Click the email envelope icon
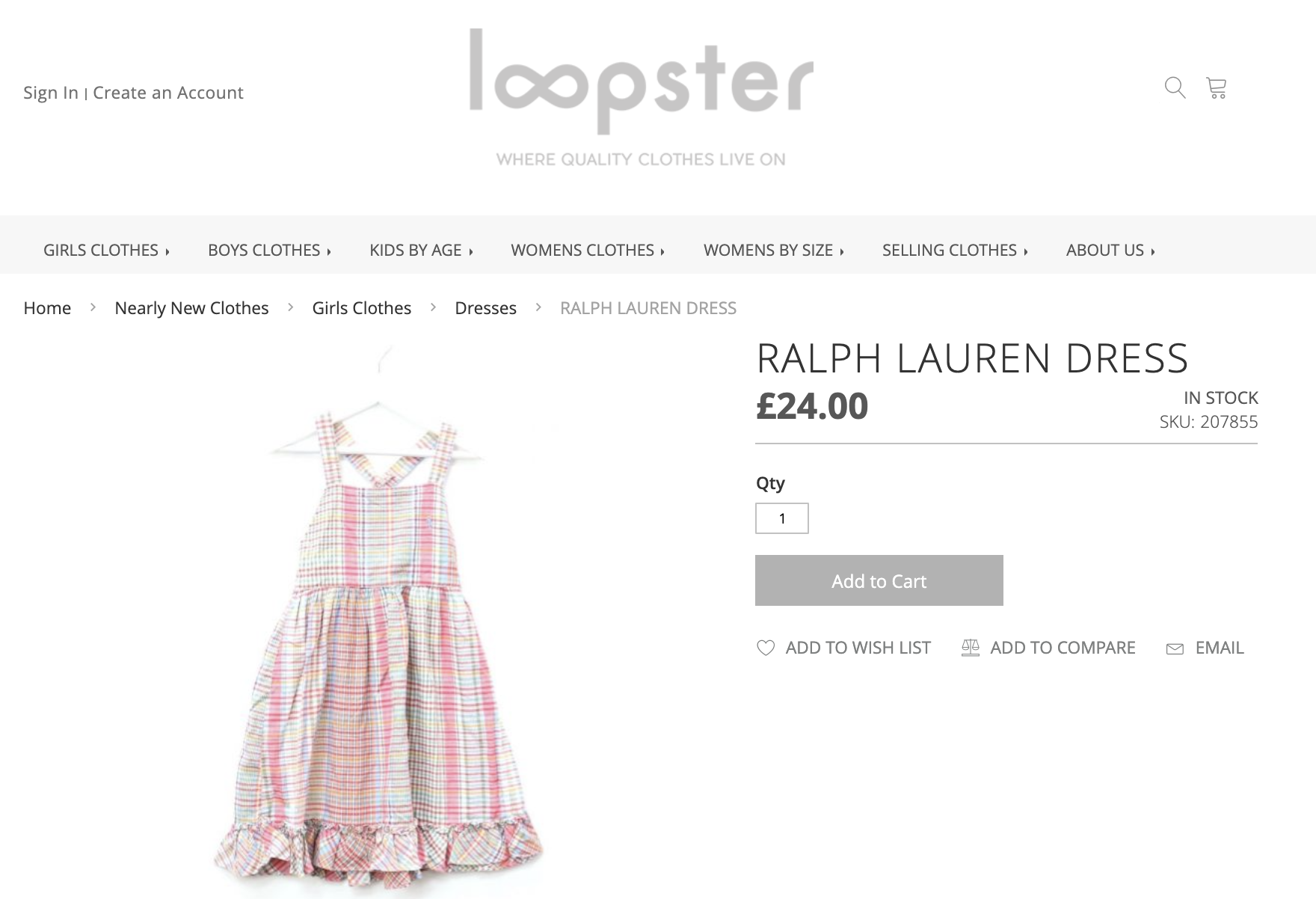This screenshot has width=1316, height=899. click(x=1175, y=648)
